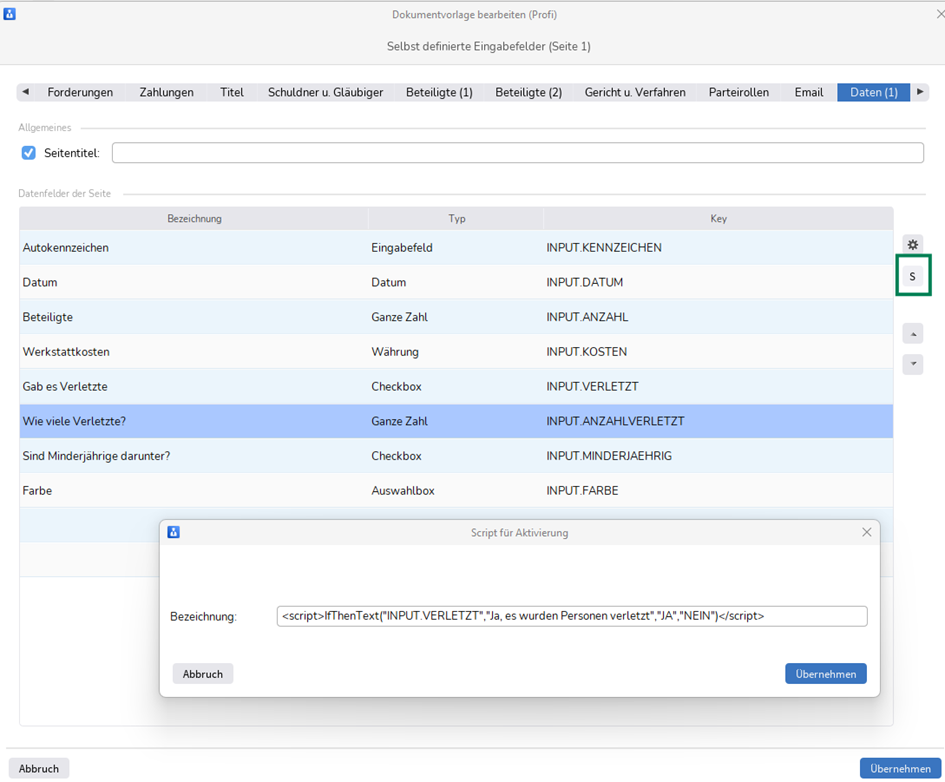Click Übernehmen at bottom of main window
The height and width of the screenshot is (782, 945).
tap(900, 768)
